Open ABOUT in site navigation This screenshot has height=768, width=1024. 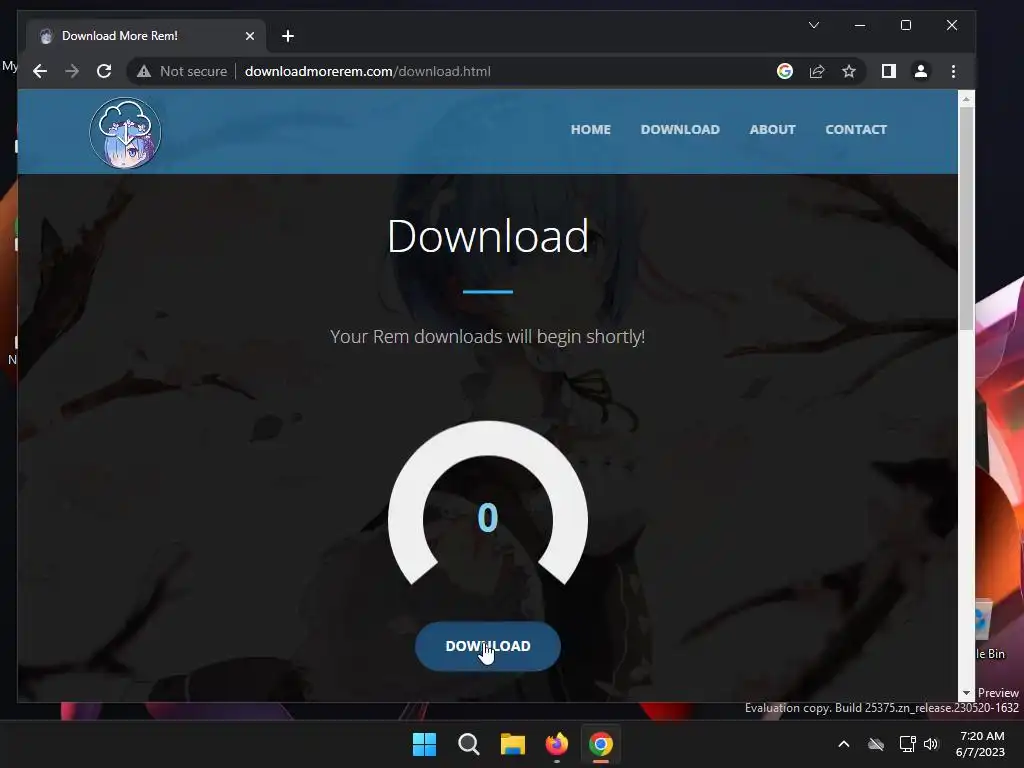[773, 129]
